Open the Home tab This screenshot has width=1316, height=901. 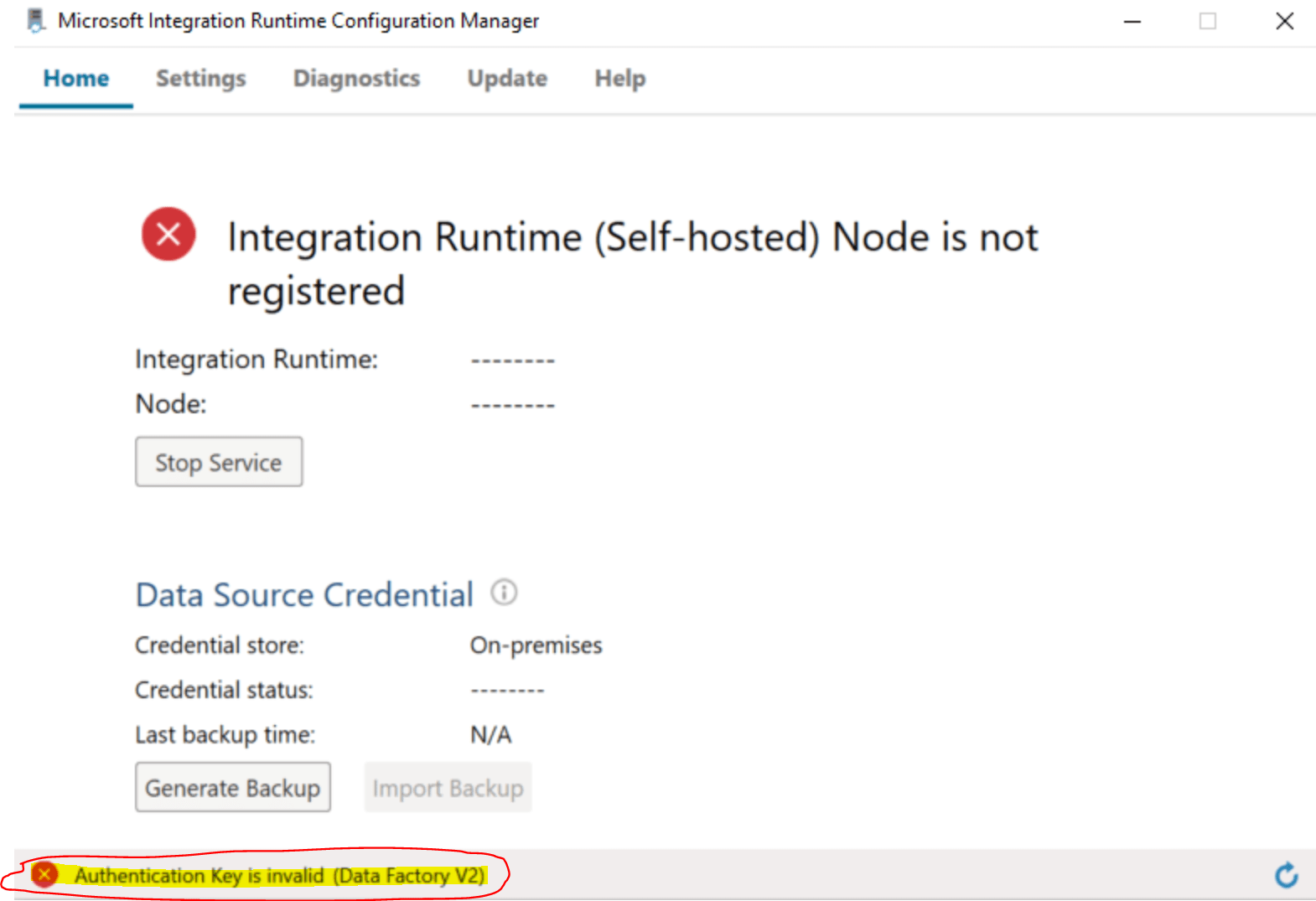tap(76, 79)
